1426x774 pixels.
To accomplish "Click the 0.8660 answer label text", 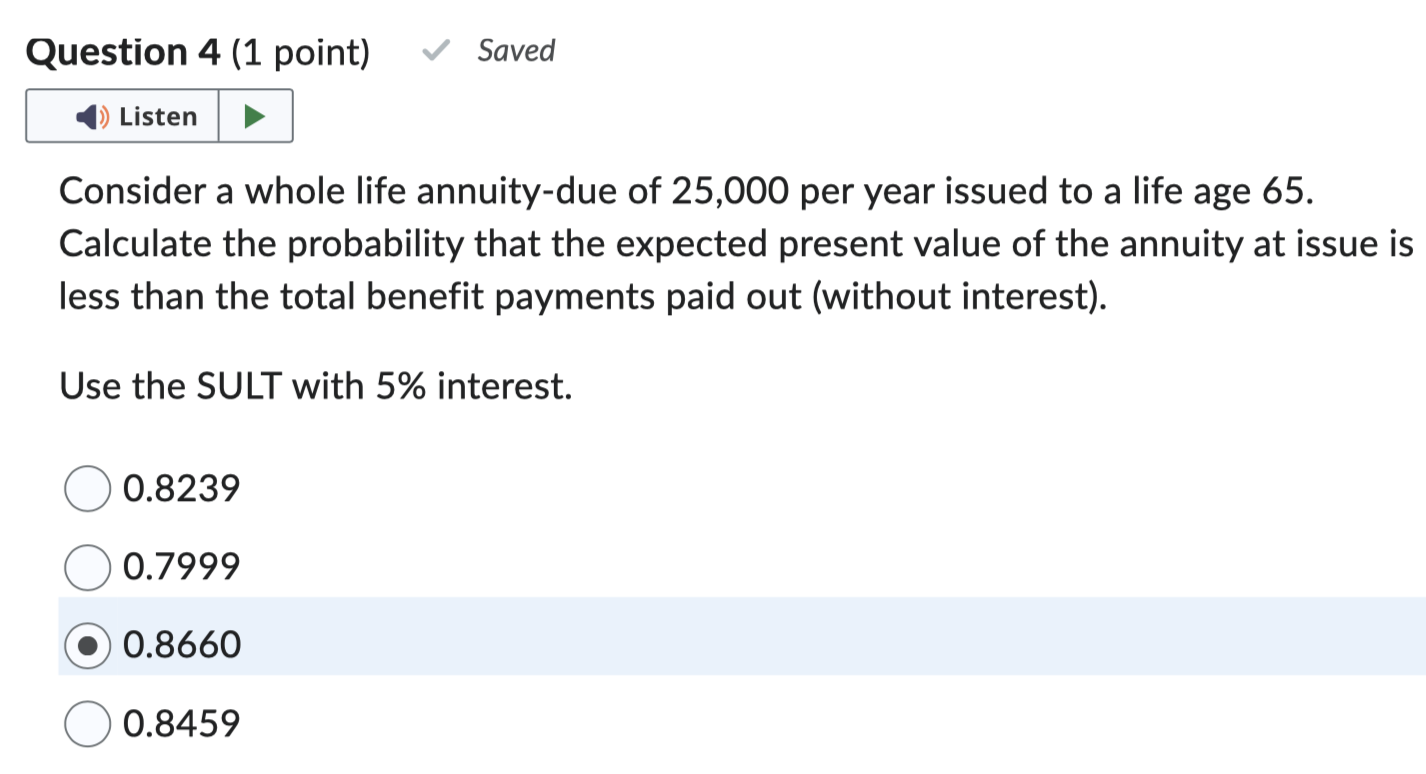I will coord(181,646).
